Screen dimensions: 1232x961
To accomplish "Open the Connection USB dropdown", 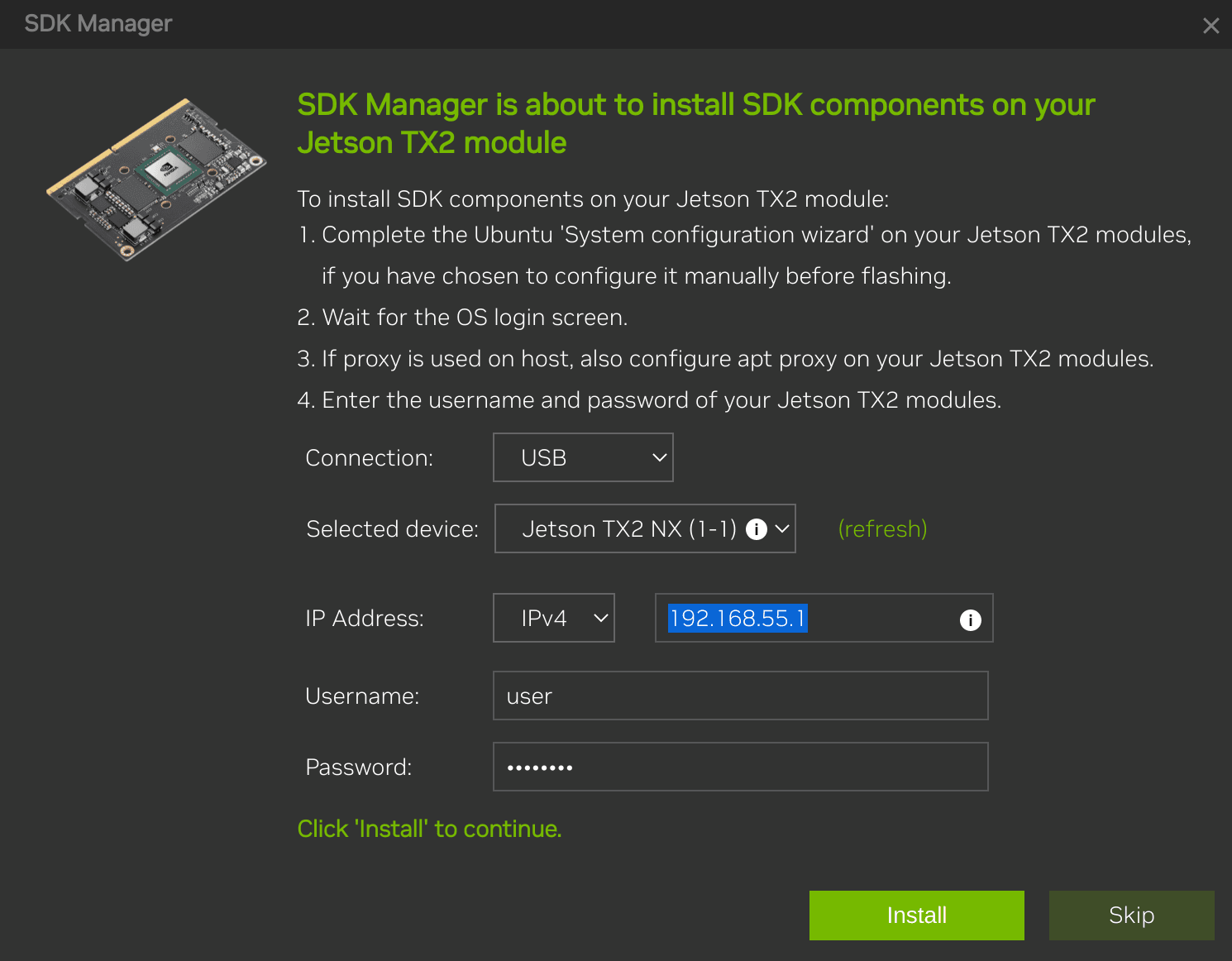I will click(x=583, y=457).
